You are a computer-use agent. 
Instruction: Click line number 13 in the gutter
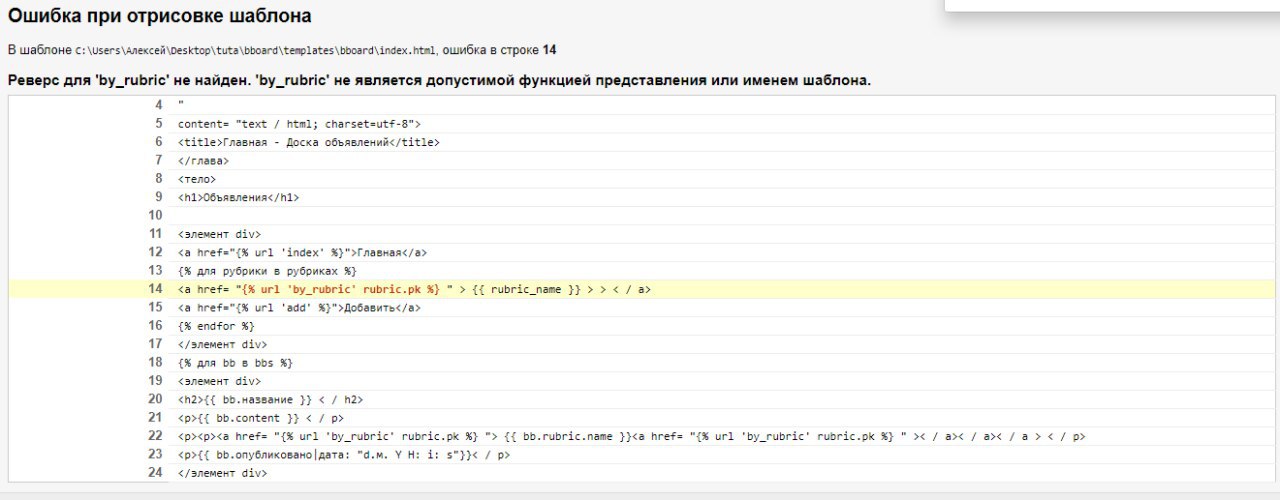155,270
